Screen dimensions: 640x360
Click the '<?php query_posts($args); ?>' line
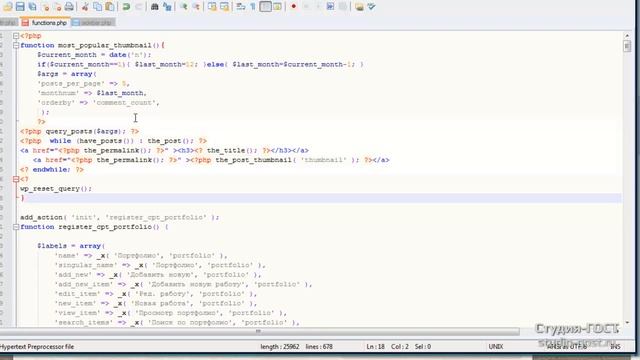tap(80, 131)
